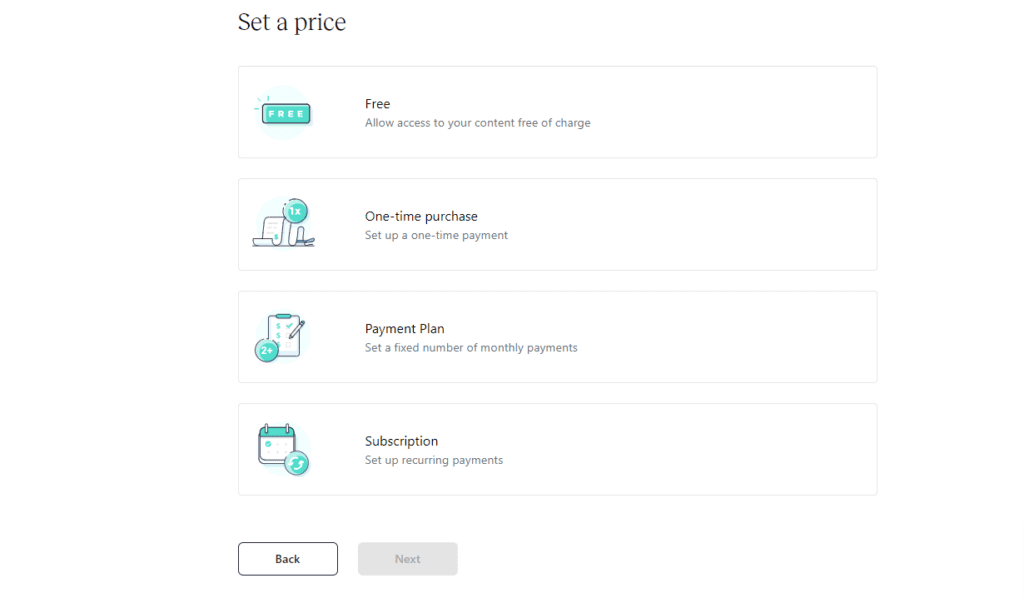The image size is (1024, 613).
Task: Click "Set up recurring payments" description
Action: [x=434, y=461]
